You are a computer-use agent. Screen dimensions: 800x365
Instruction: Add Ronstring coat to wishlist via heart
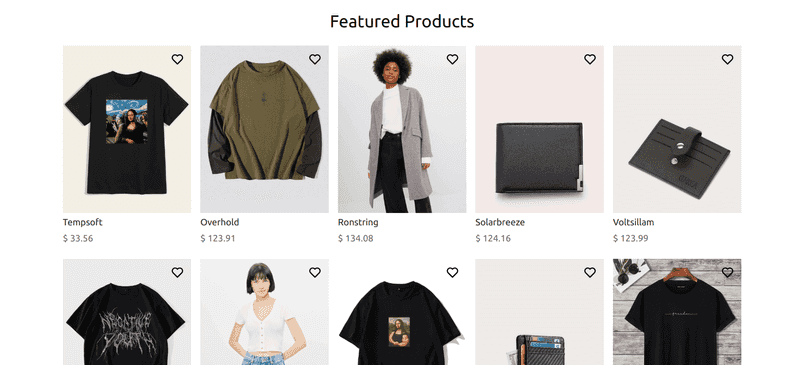pyautogui.click(x=452, y=59)
